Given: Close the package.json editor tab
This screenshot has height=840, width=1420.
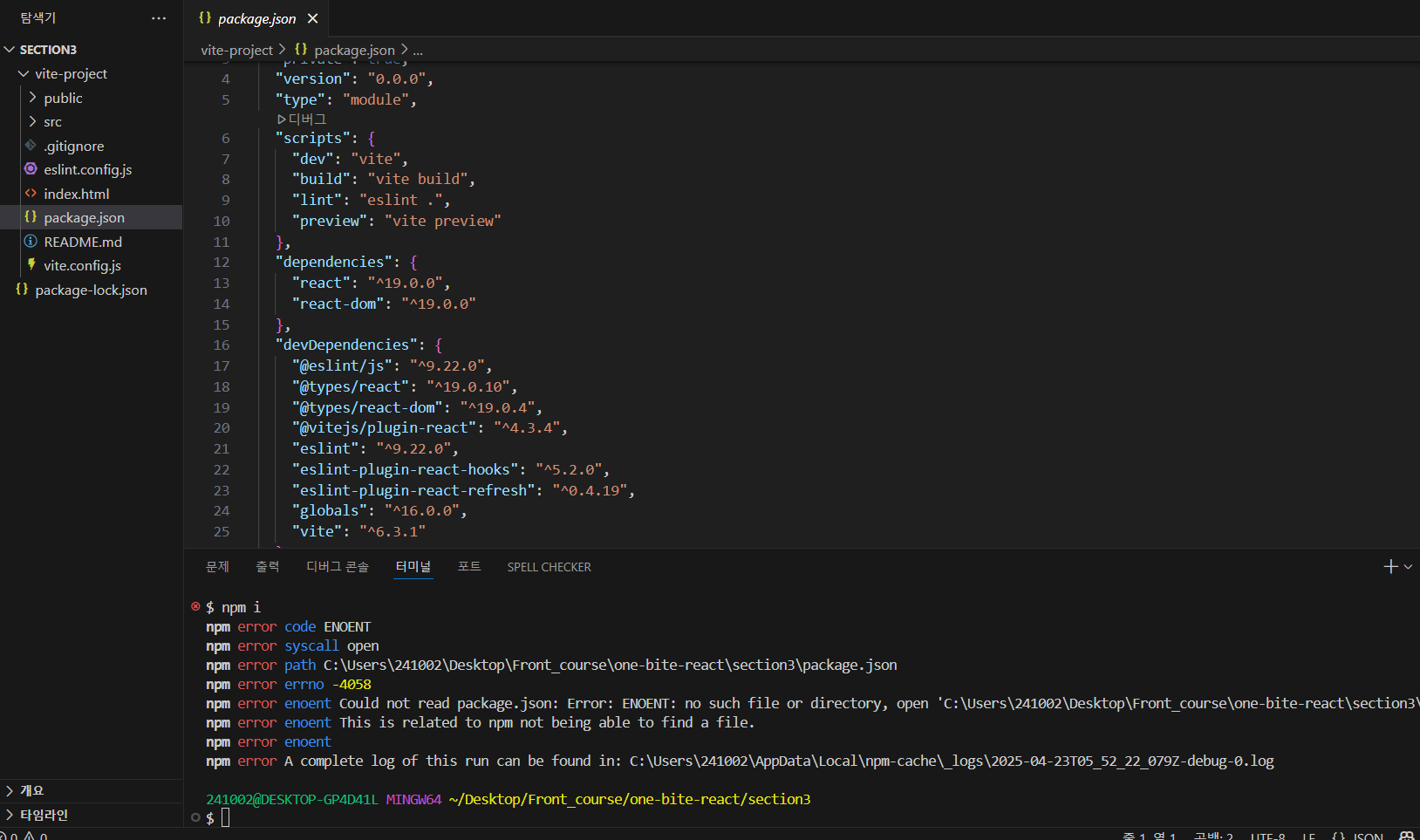Looking at the screenshot, I should coord(312,18).
